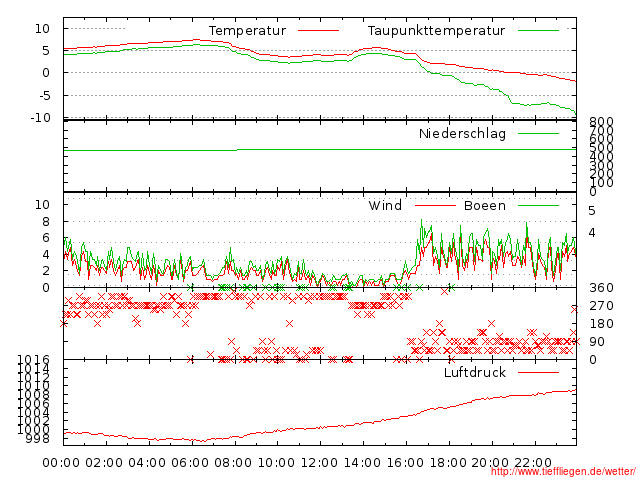Click the red Temperatur legend line
Image resolution: width=640 pixels, height=480 pixels.
pos(318,30)
